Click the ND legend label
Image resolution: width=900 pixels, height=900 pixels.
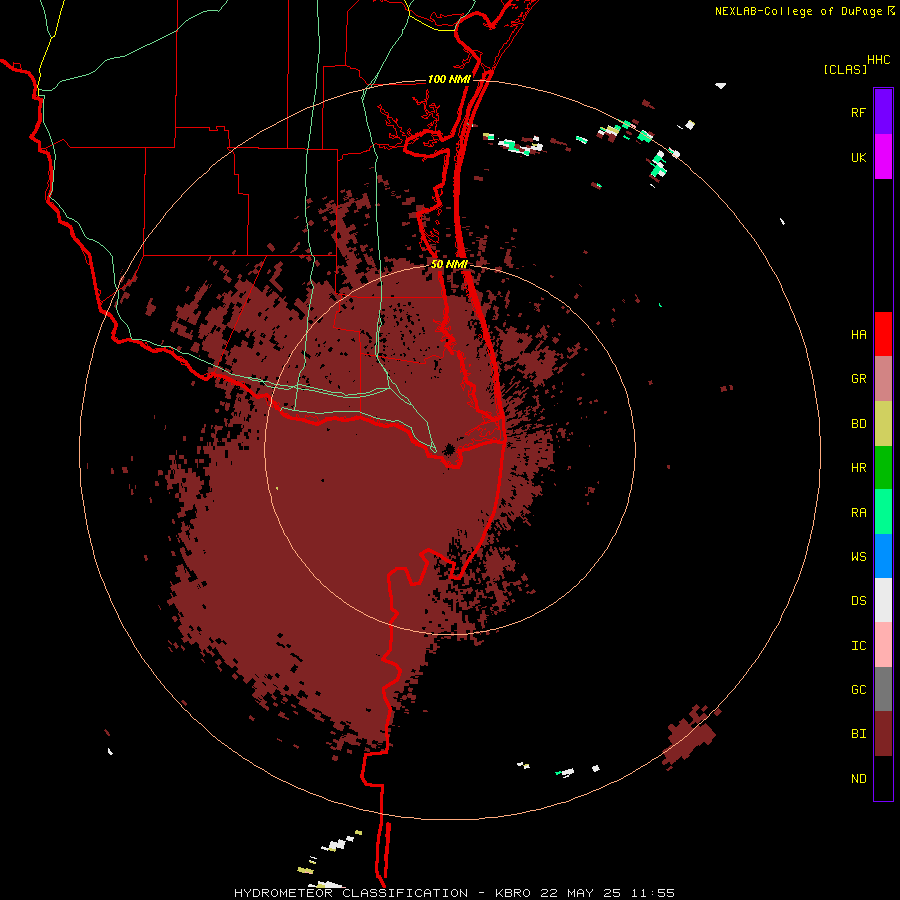coord(858,779)
